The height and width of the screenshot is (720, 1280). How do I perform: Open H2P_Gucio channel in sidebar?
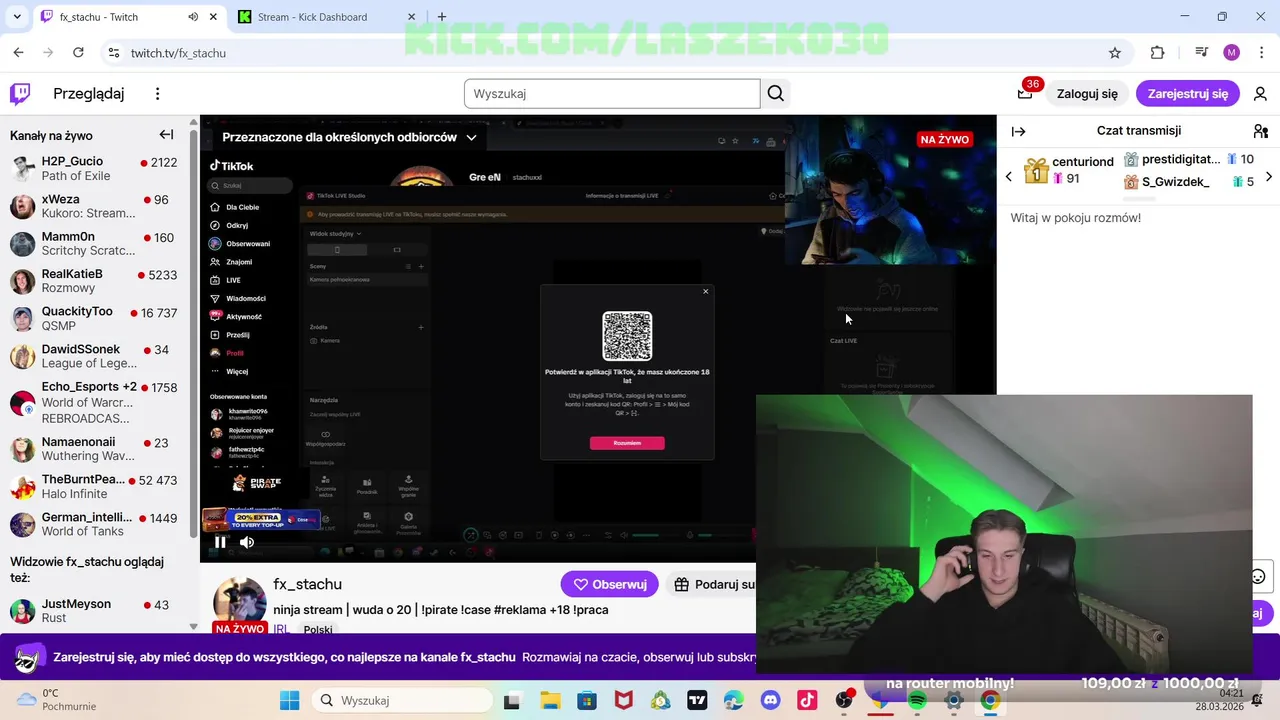94,168
